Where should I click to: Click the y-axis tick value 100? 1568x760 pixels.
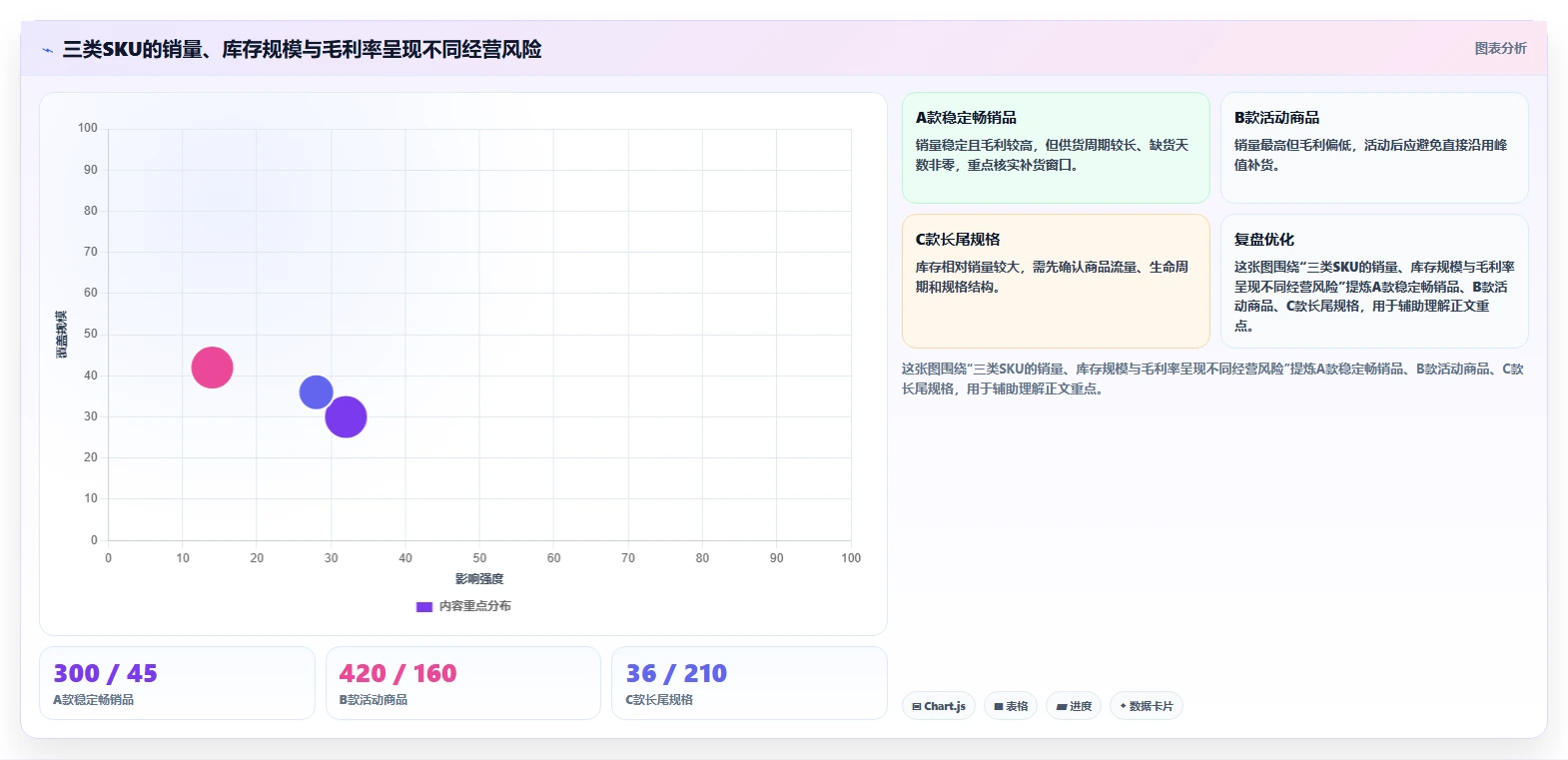point(88,128)
